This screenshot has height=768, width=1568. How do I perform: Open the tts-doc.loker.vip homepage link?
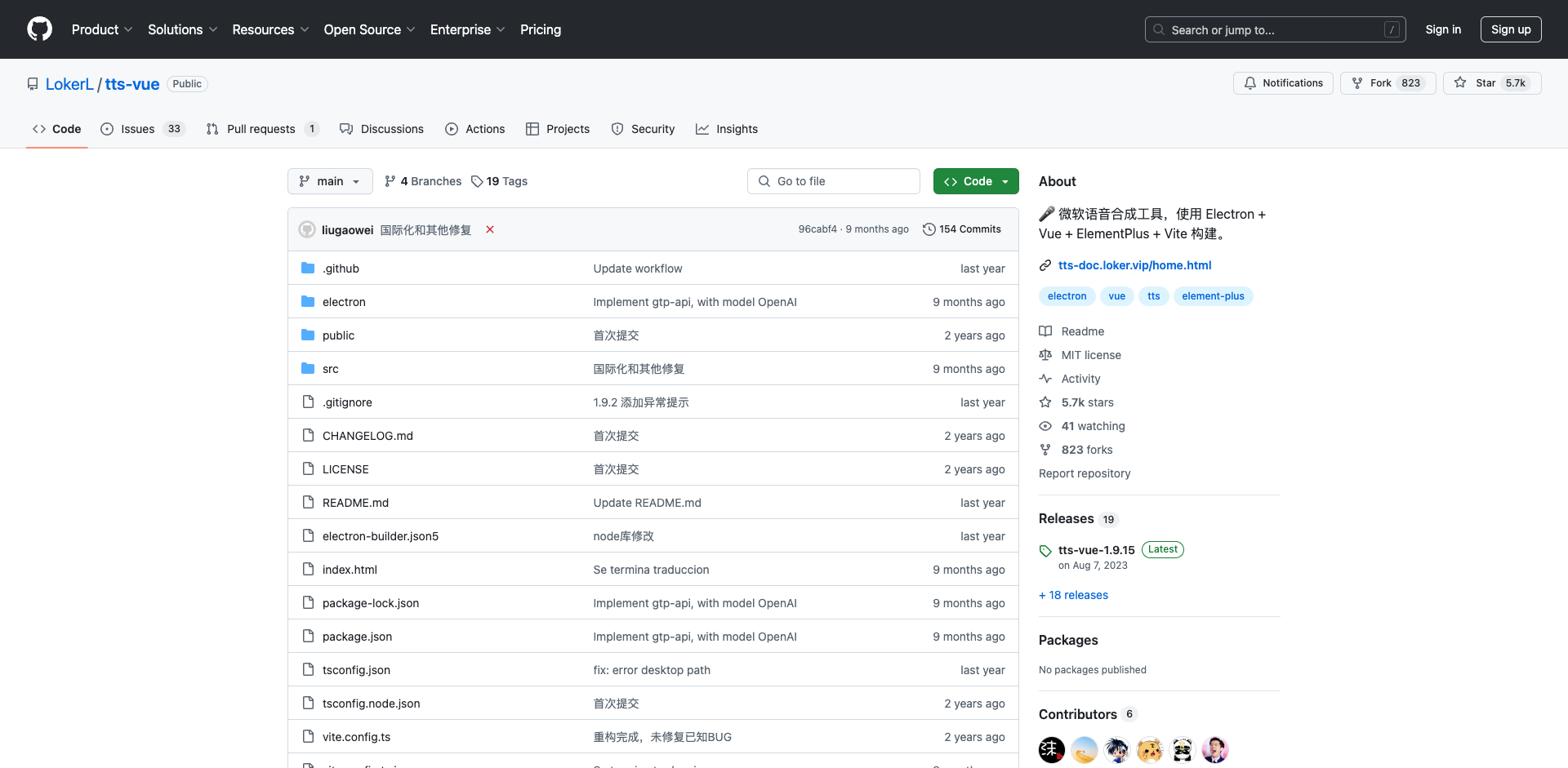pos(1134,265)
